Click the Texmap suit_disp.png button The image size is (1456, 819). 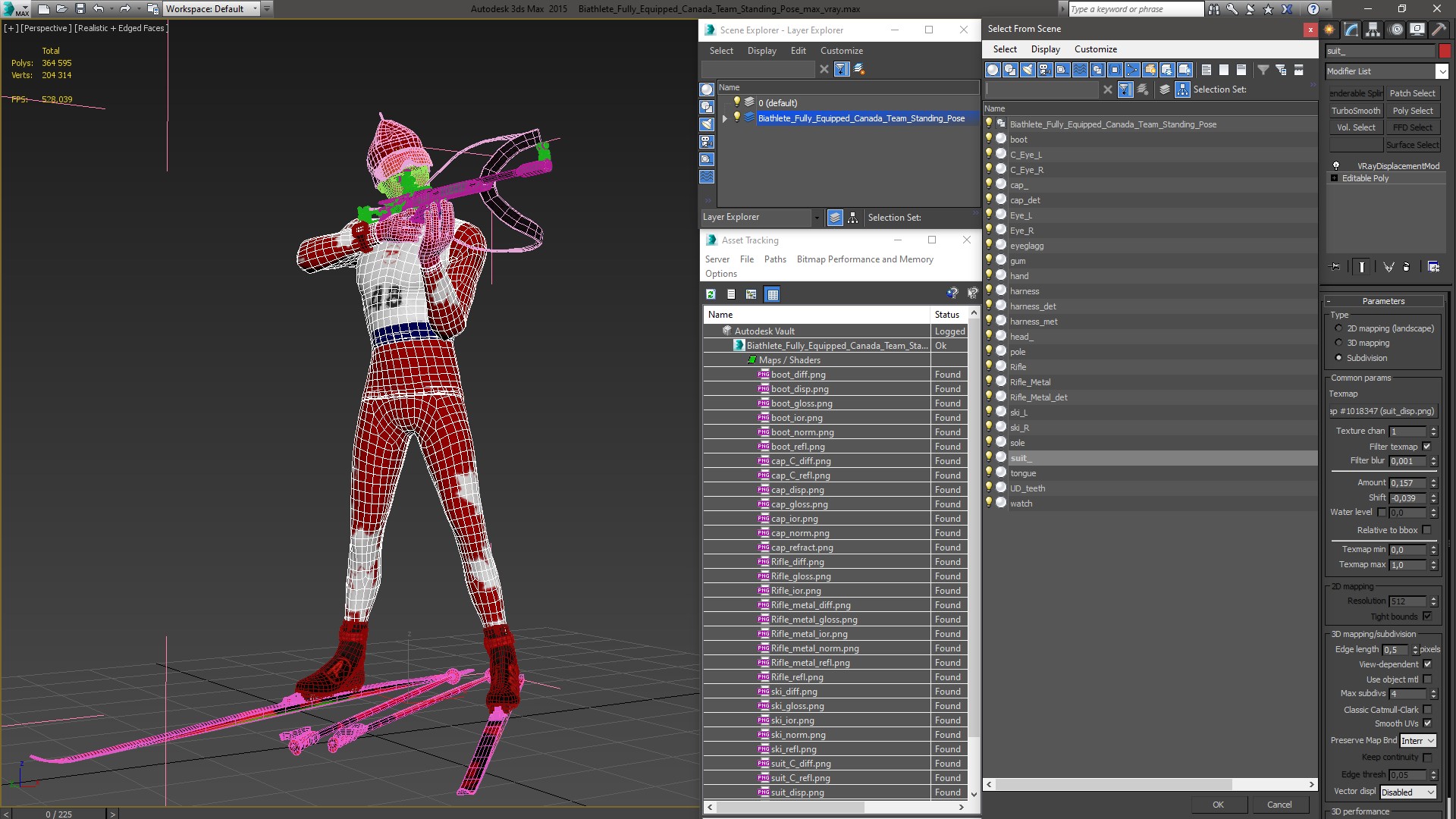tap(1384, 411)
